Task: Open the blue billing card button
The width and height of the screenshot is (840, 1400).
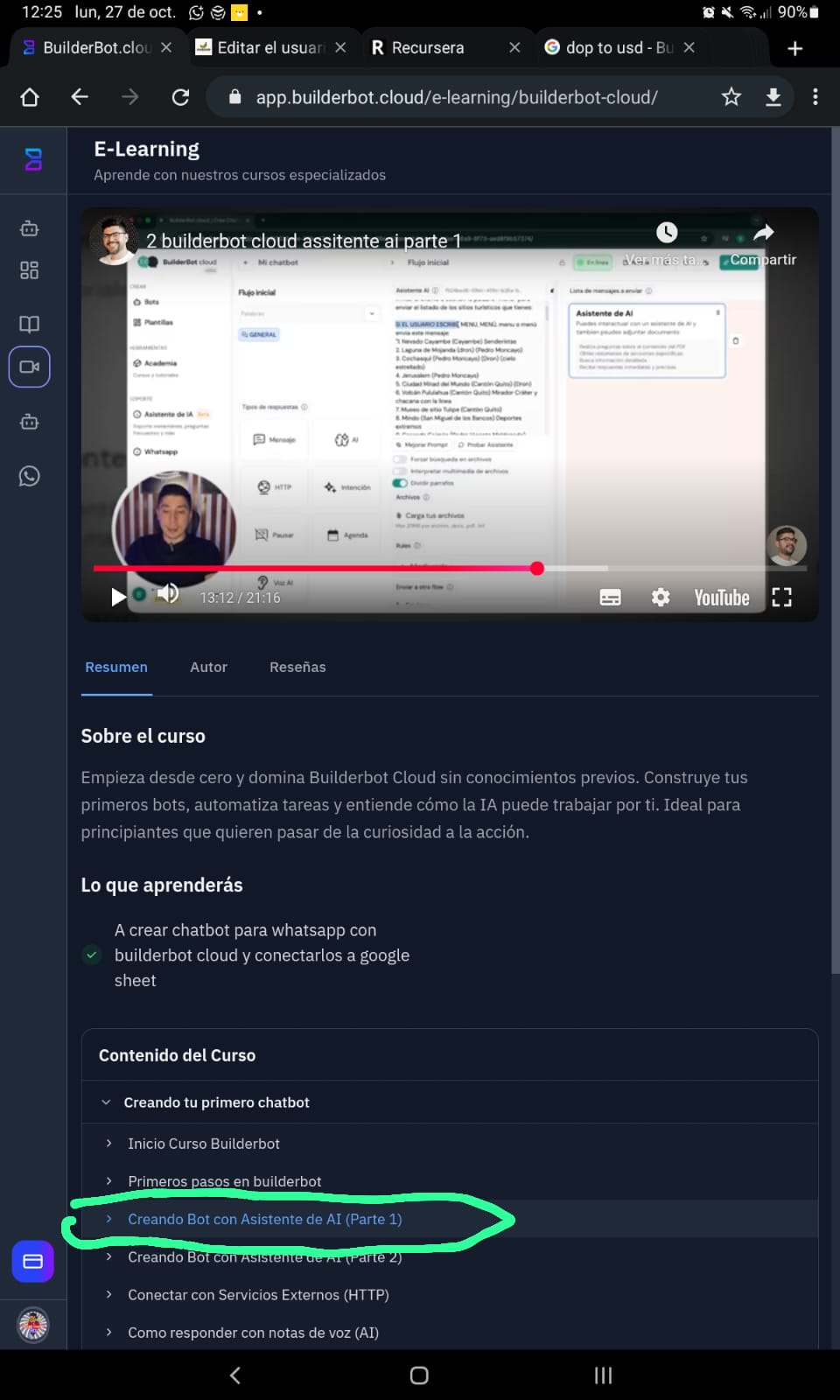Action: tap(33, 1261)
